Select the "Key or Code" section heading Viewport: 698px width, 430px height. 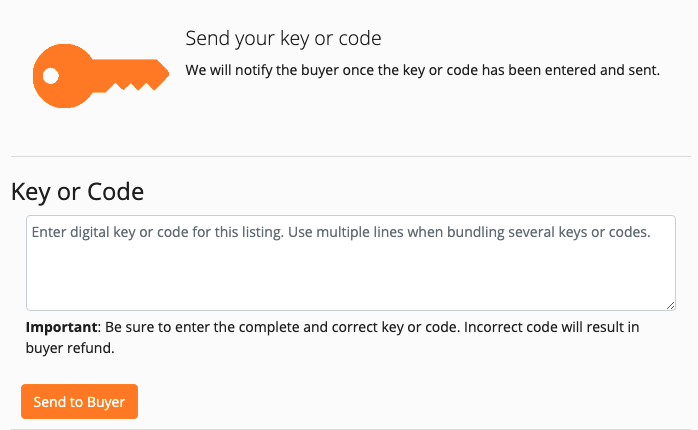coord(77,191)
